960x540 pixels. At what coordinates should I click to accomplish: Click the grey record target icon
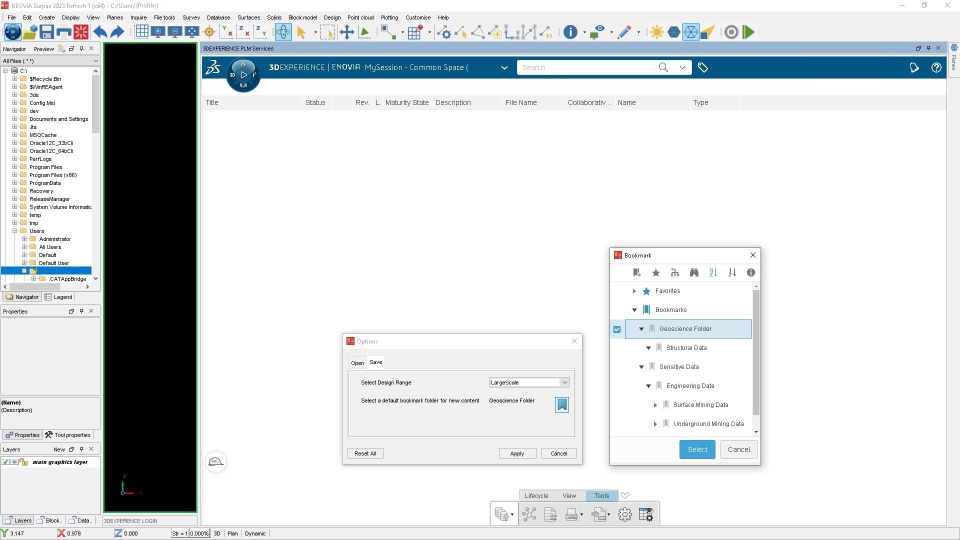731,32
